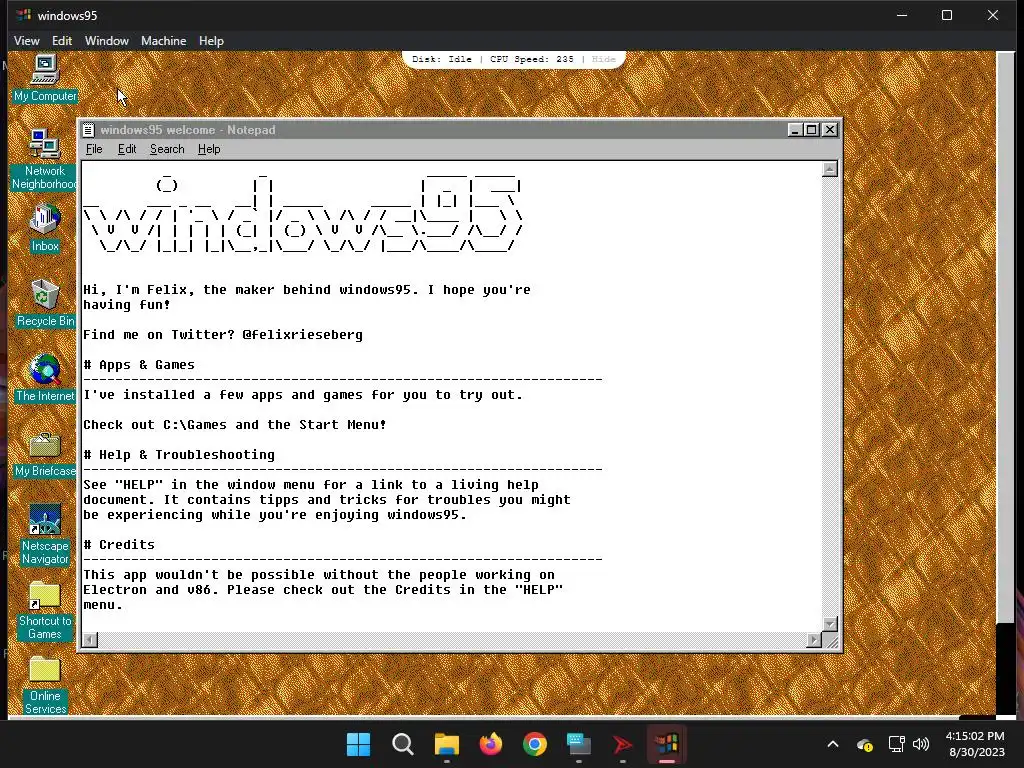Open Notepad's Help menu
Screen dimensions: 1024x768
click(x=209, y=149)
